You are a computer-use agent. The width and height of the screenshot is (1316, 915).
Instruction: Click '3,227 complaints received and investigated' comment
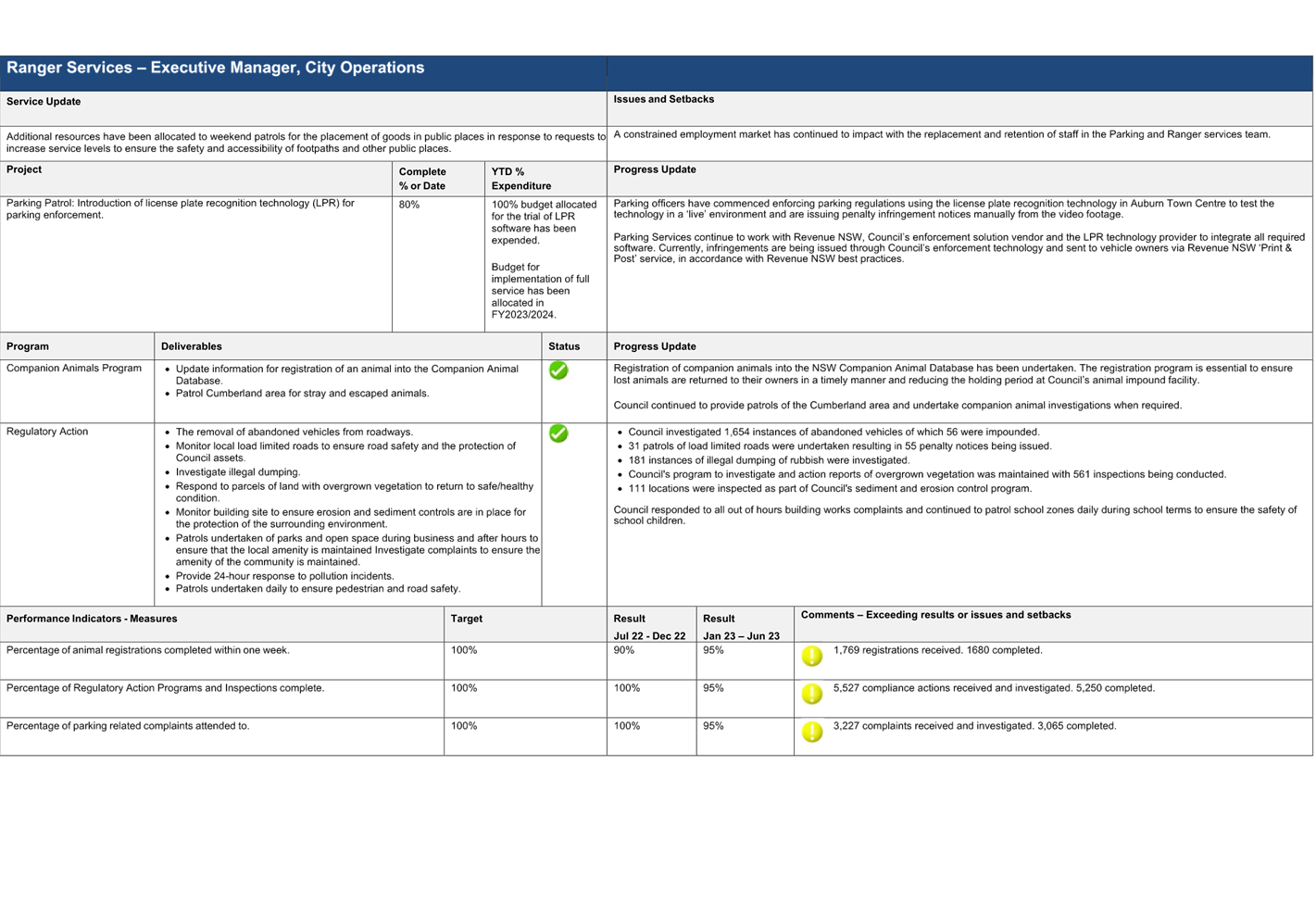coord(974,726)
